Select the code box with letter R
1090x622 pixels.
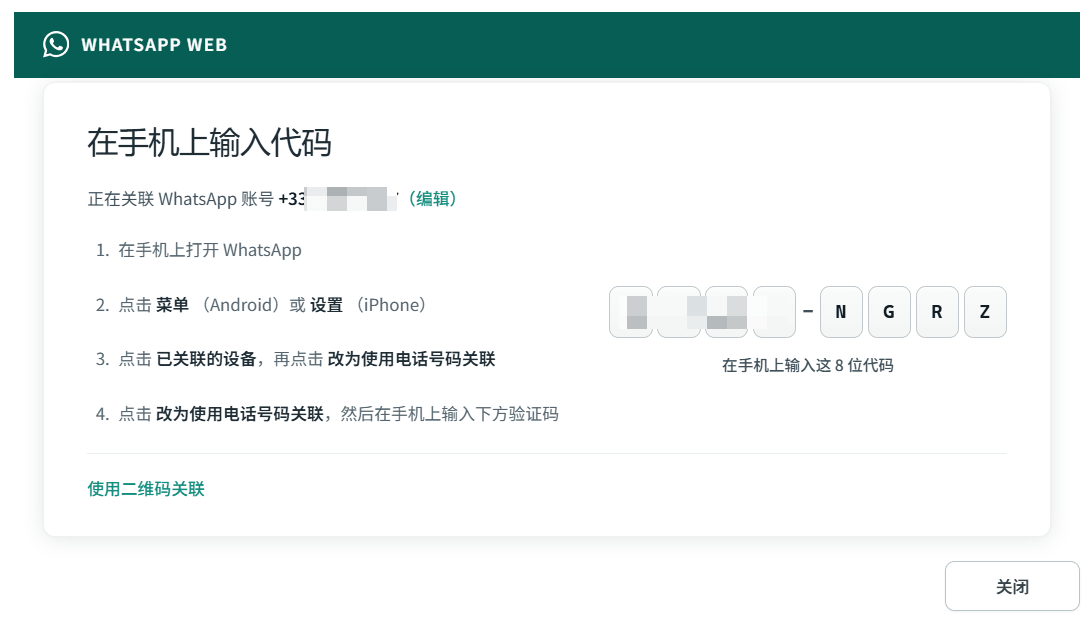(937, 312)
